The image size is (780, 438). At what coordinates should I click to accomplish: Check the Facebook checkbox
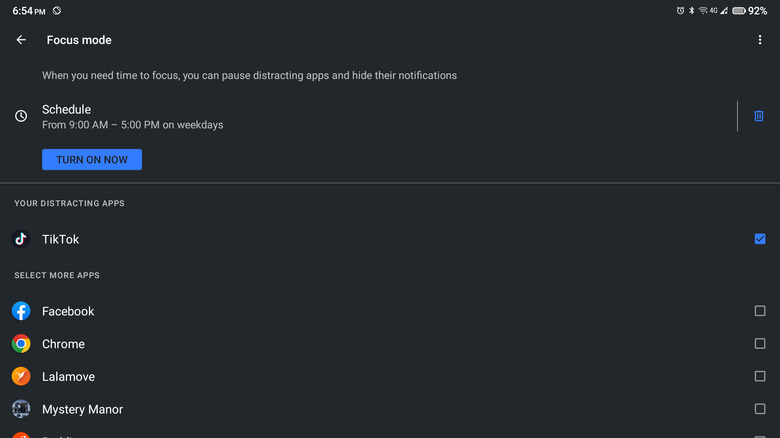pos(760,311)
